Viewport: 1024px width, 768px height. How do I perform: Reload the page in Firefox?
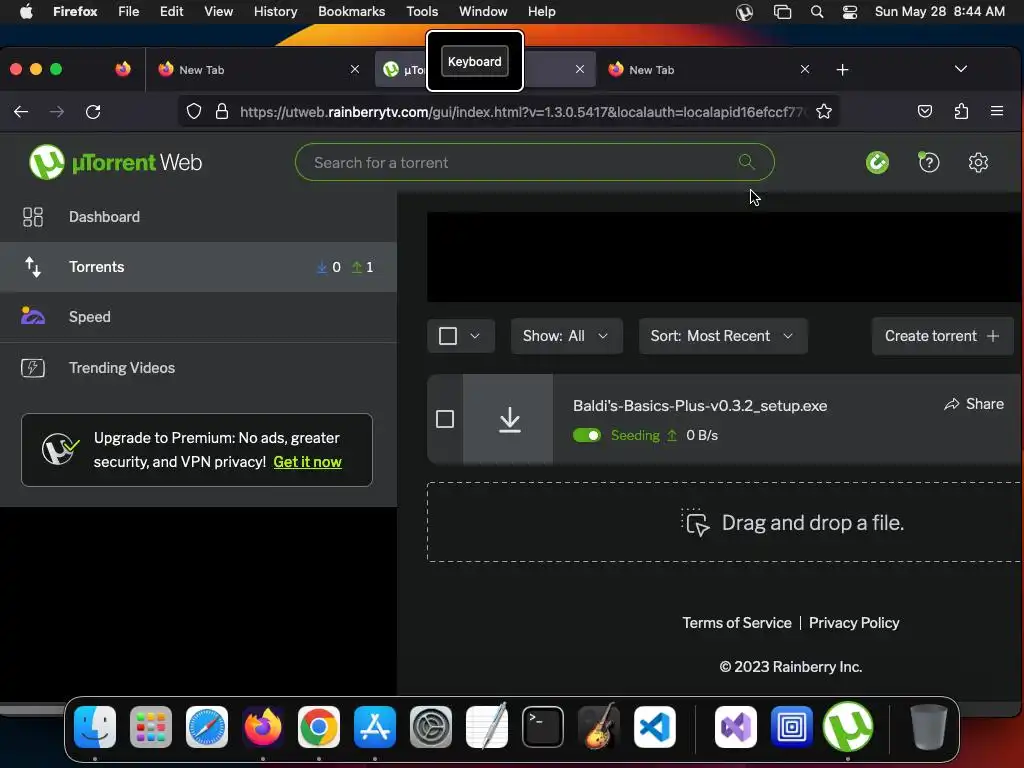coord(93,112)
